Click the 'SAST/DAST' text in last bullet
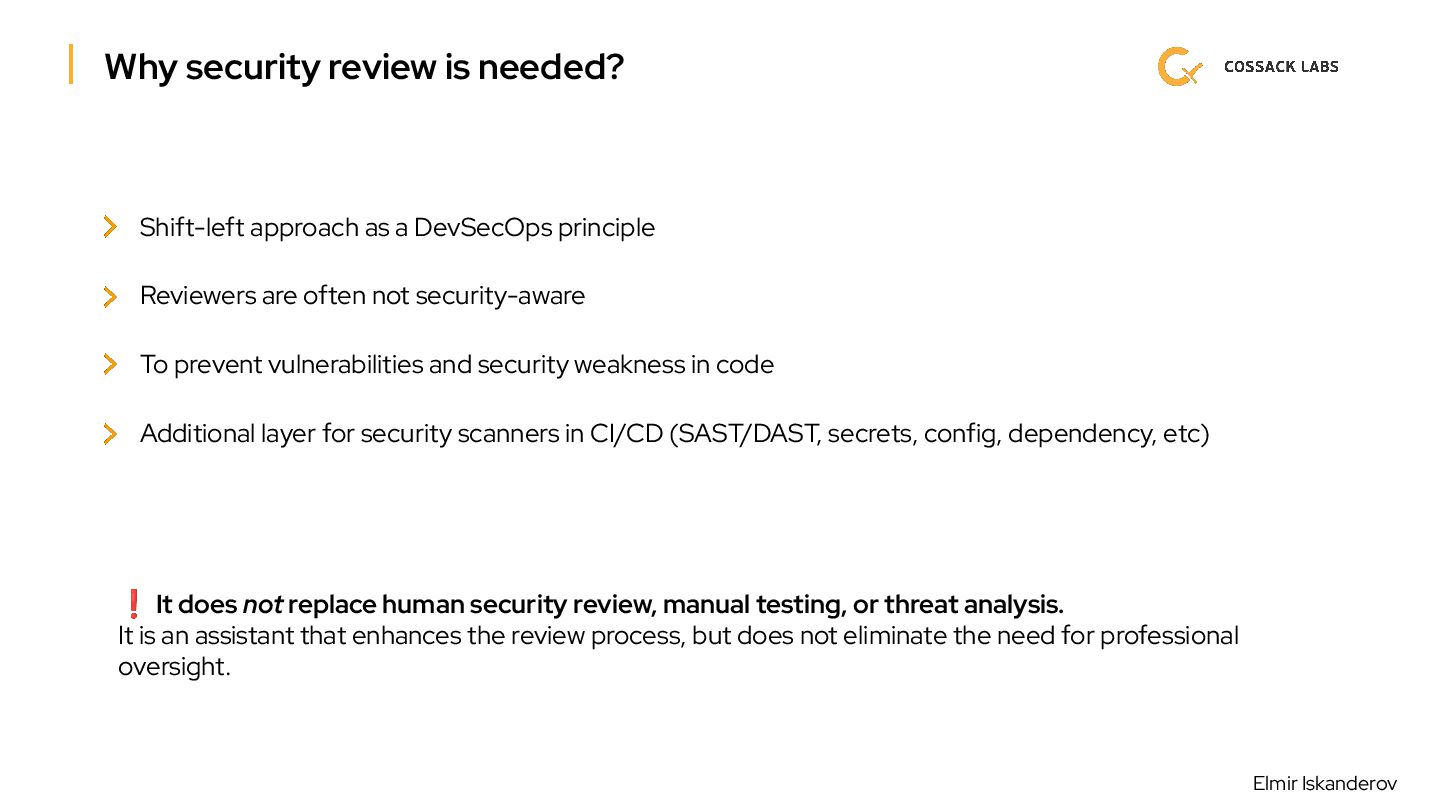This screenshot has width=1440, height=810. tap(748, 434)
